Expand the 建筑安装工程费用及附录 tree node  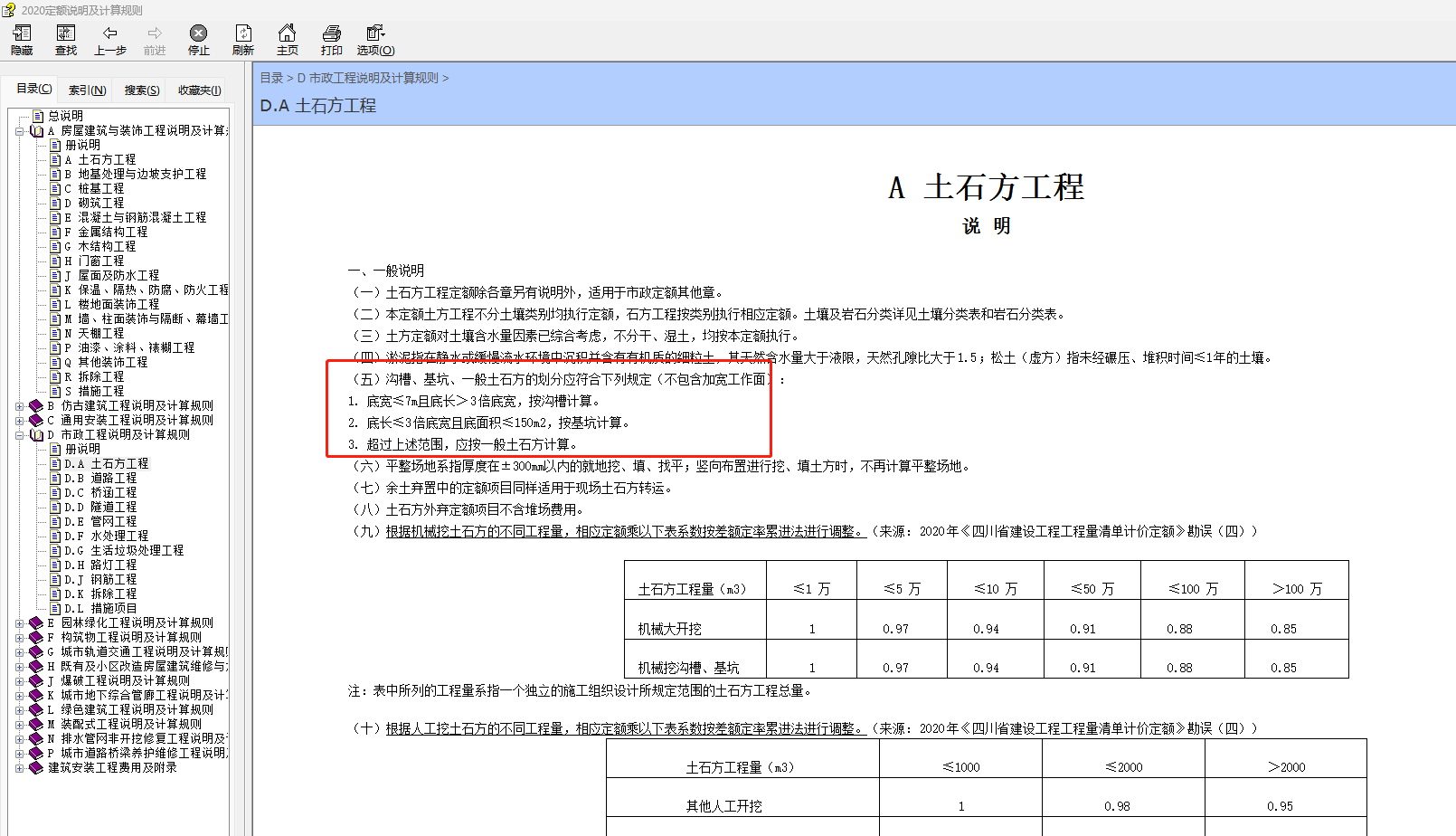19,768
